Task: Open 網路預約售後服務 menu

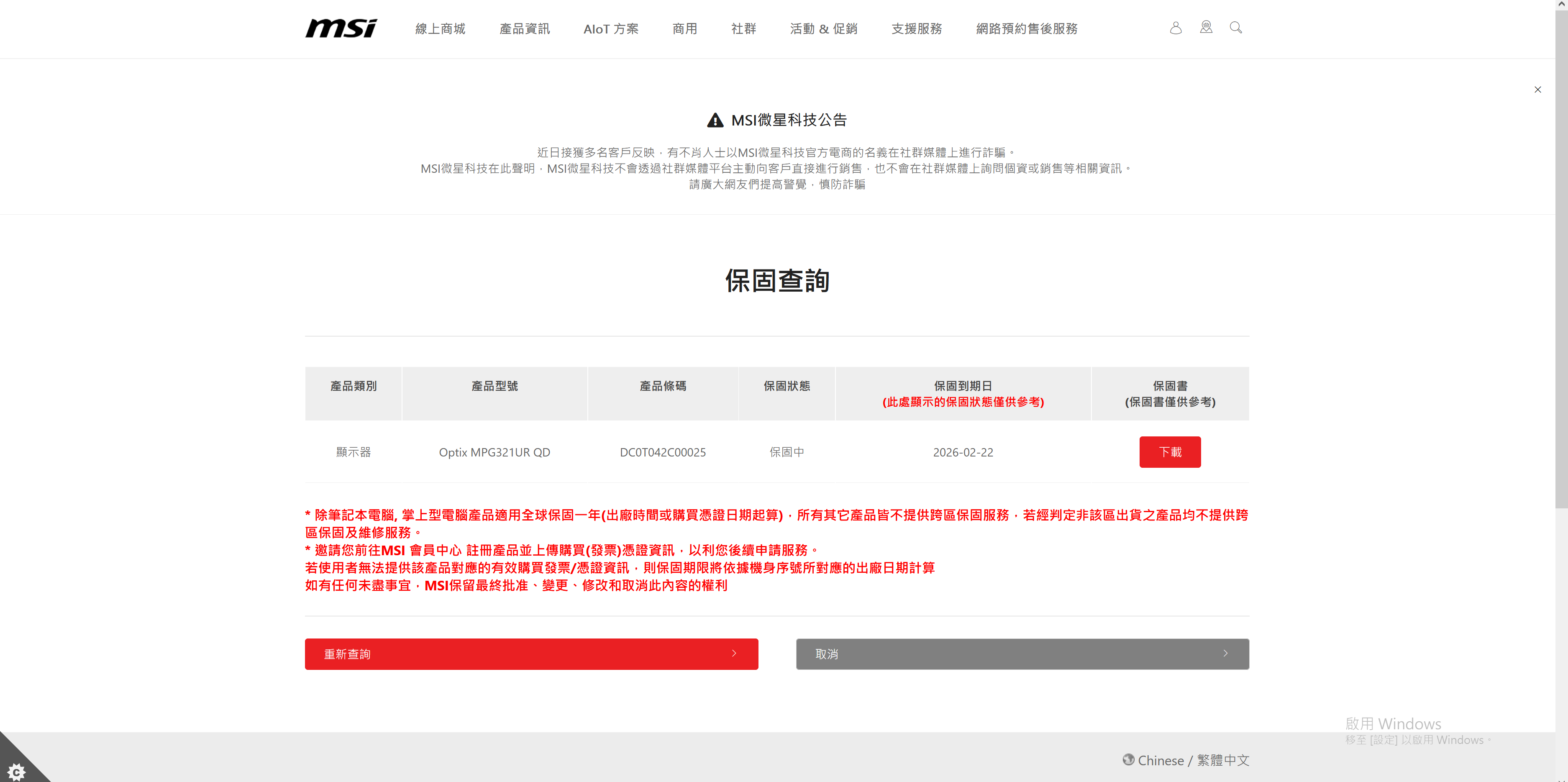Action: [x=1027, y=28]
